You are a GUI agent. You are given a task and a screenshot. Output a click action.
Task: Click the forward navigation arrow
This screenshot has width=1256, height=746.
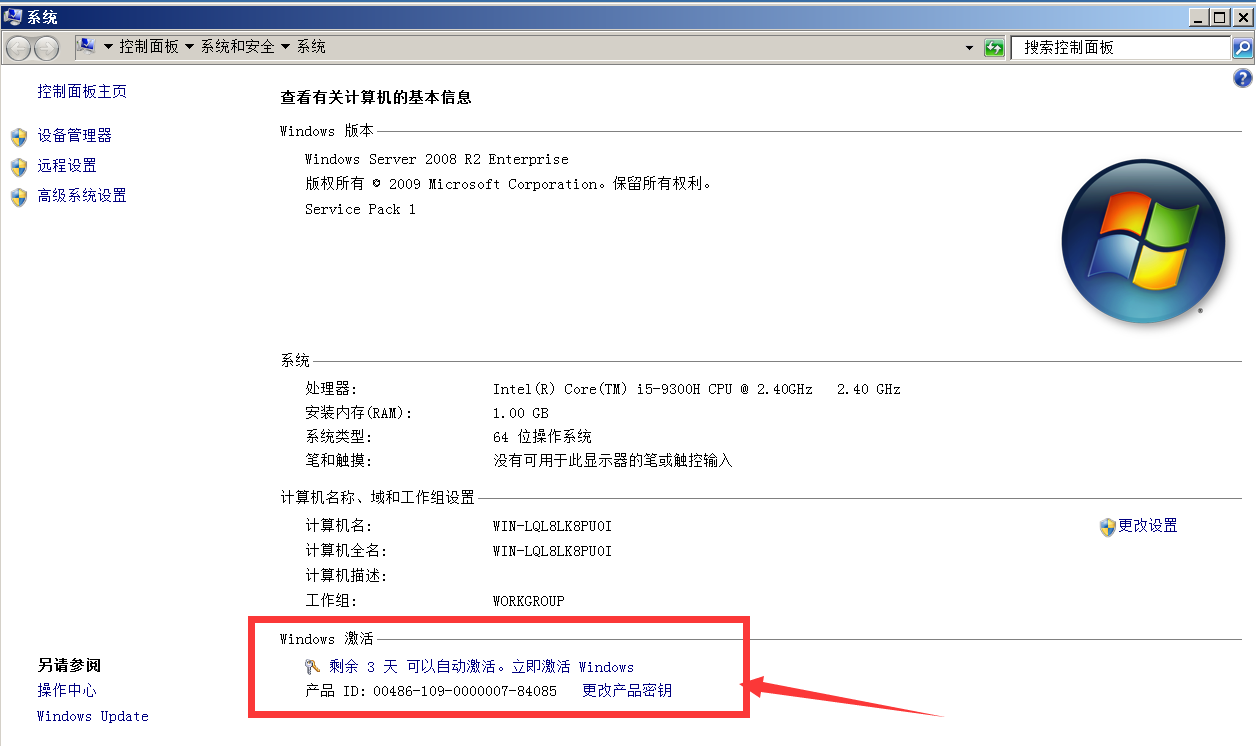click(46, 47)
